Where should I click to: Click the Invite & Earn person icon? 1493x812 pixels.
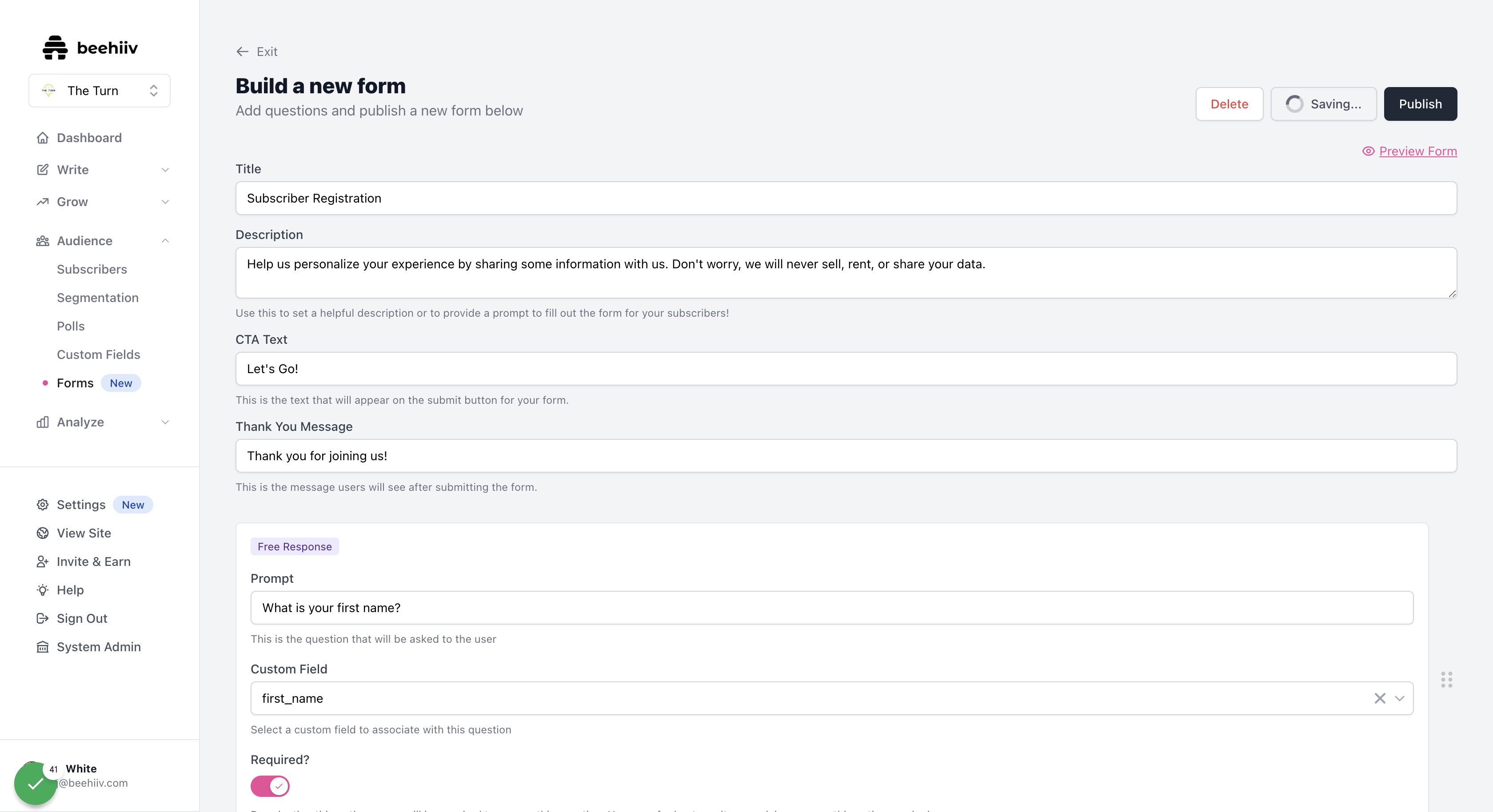point(42,561)
